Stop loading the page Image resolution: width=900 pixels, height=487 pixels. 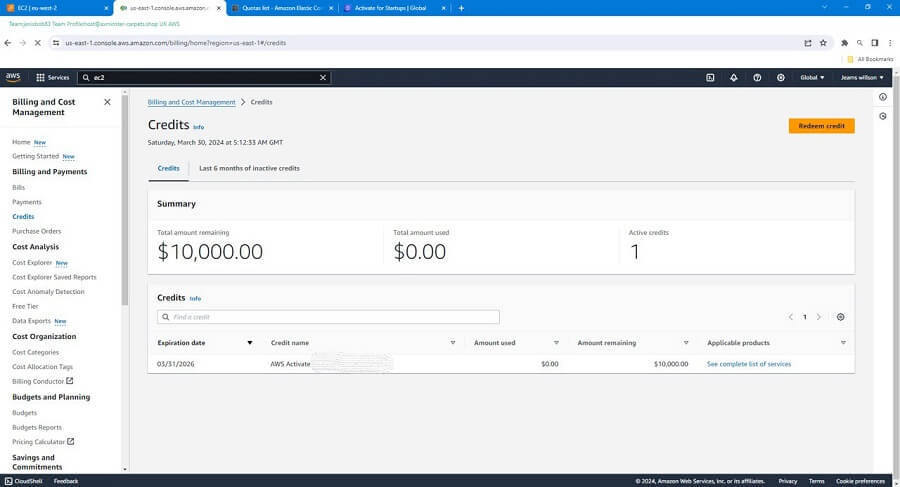click(x=37, y=43)
